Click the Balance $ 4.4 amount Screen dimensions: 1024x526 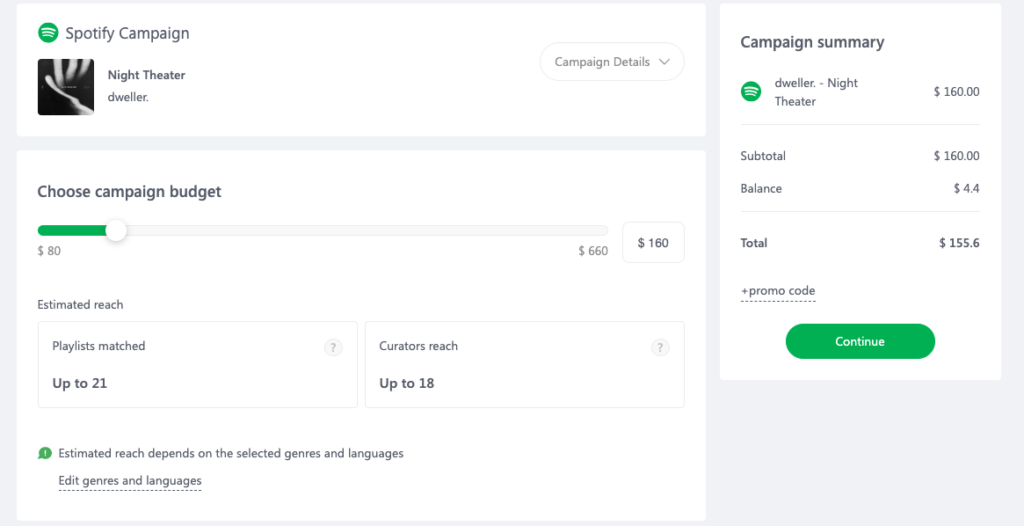point(967,189)
